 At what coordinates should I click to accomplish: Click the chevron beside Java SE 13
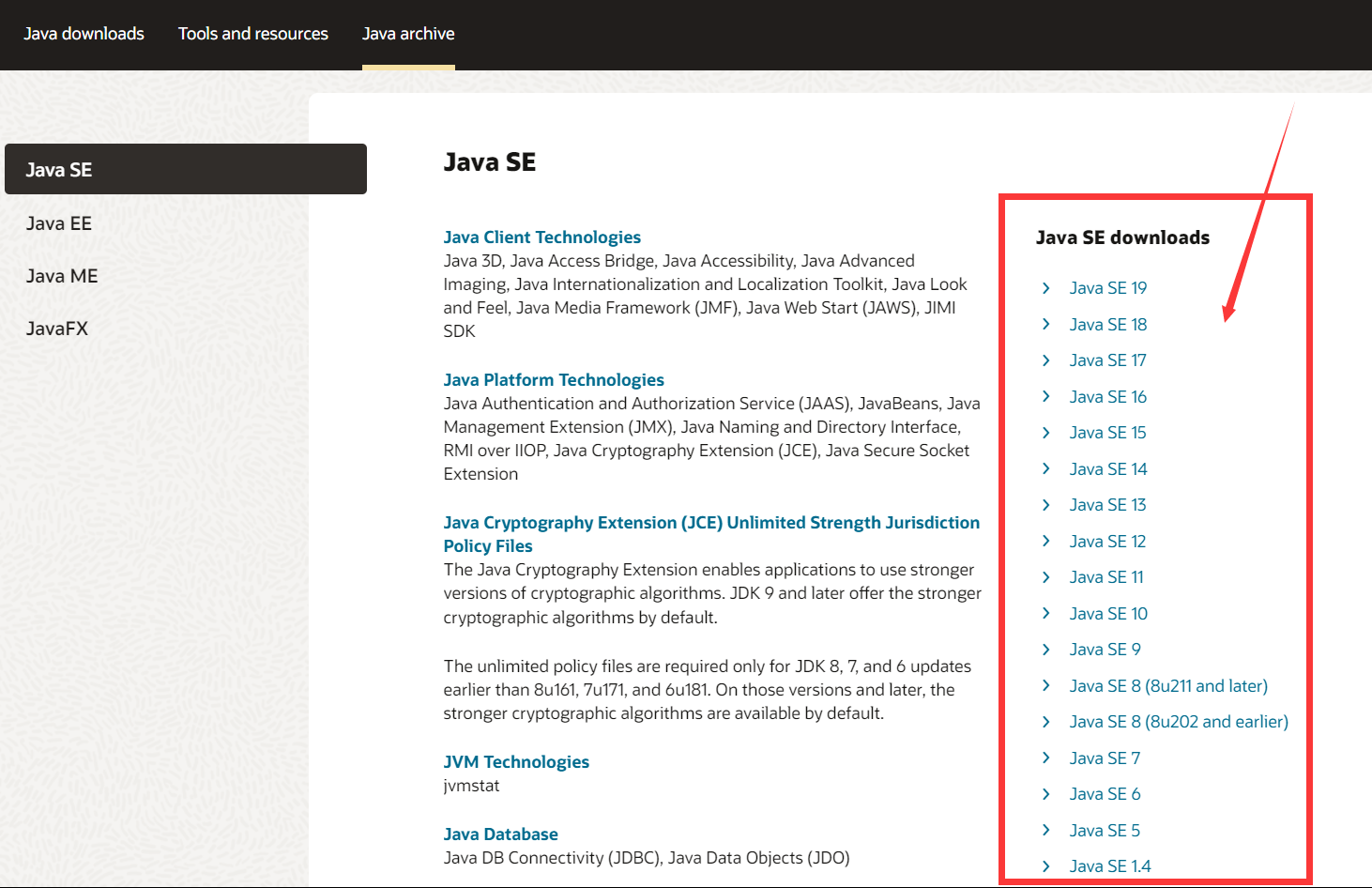pyautogui.click(x=1046, y=505)
